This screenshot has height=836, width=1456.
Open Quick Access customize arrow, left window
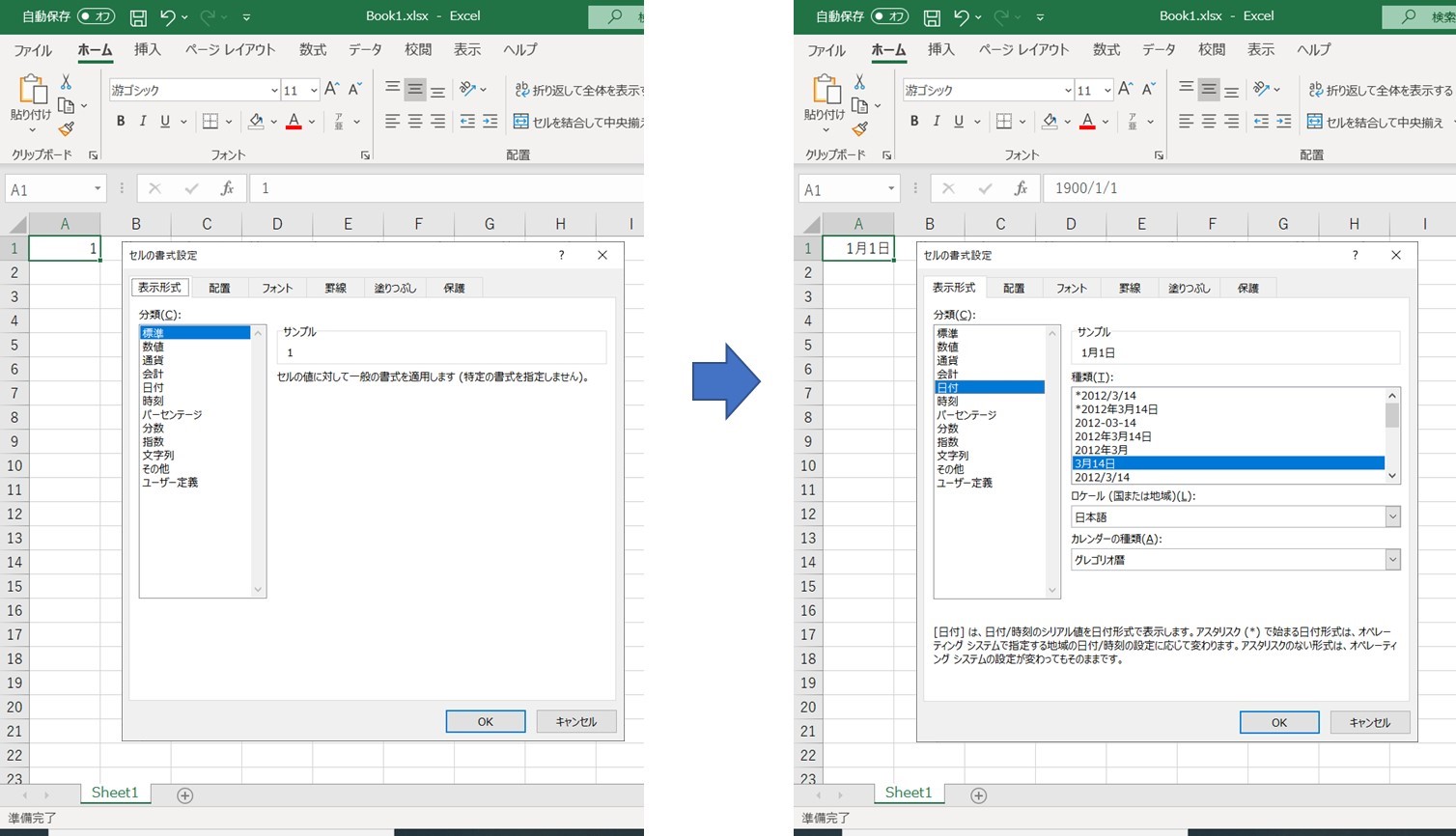click(x=246, y=17)
